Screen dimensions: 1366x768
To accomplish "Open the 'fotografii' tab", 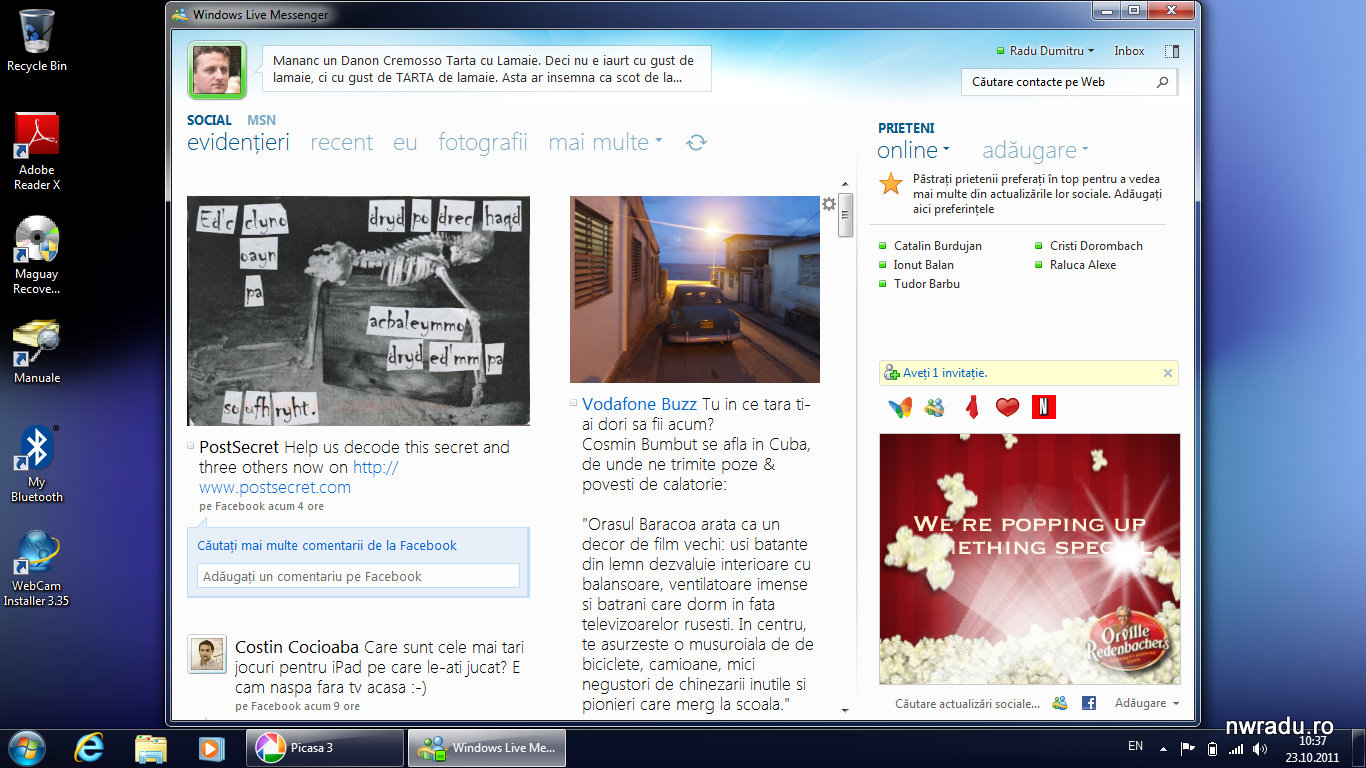I will [483, 143].
